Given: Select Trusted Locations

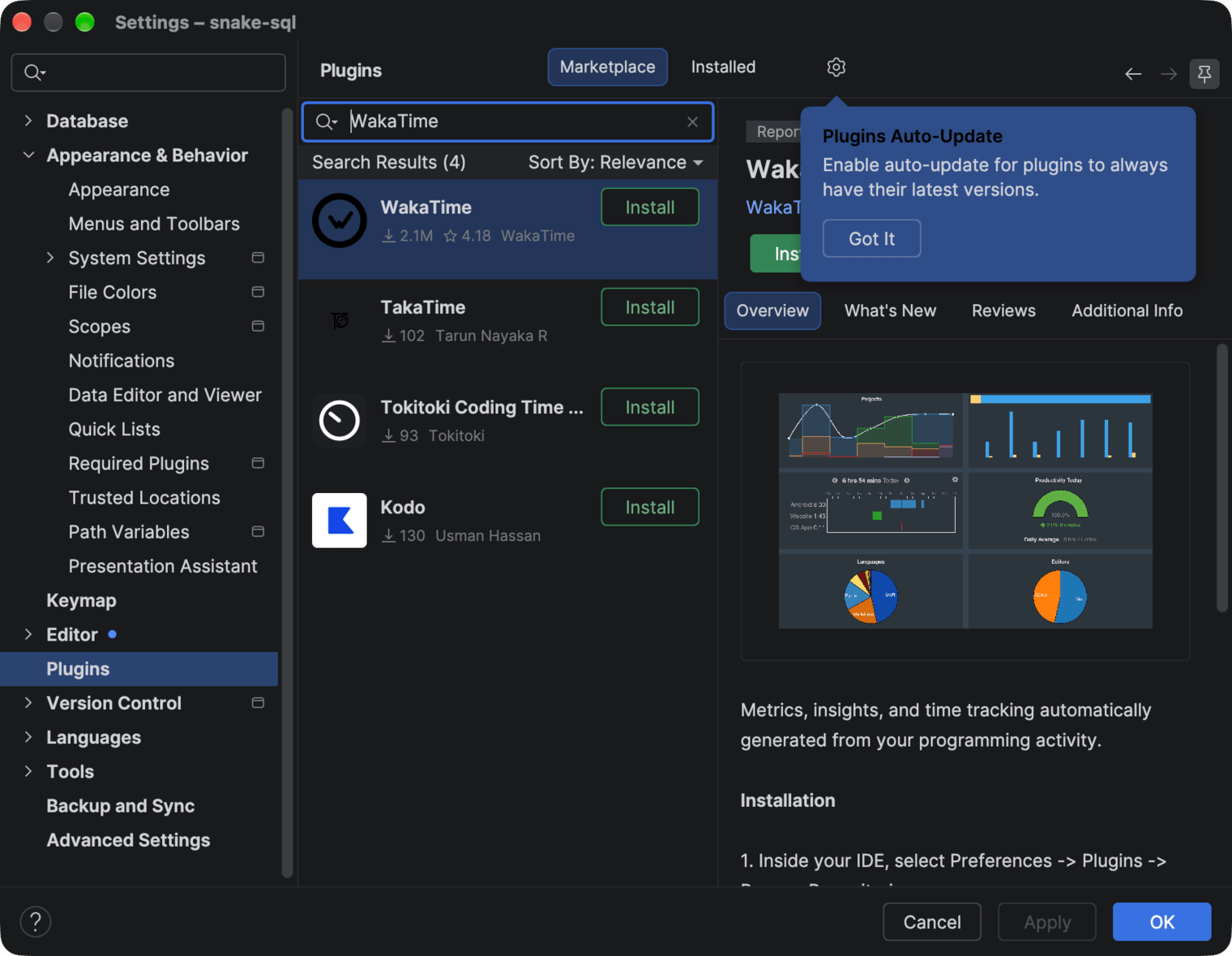Looking at the screenshot, I should (x=144, y=498).
